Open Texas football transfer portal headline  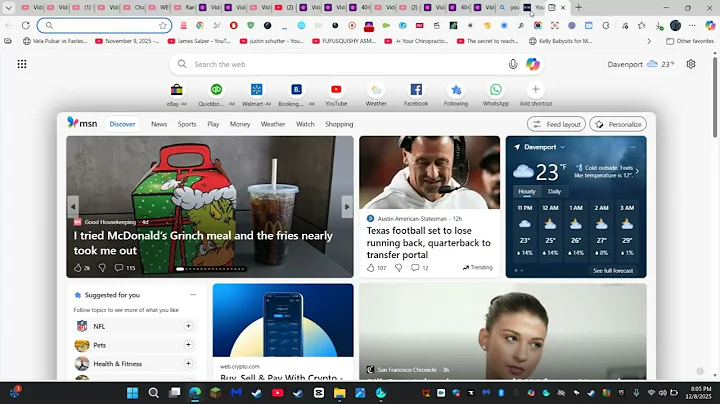point(428,243)
